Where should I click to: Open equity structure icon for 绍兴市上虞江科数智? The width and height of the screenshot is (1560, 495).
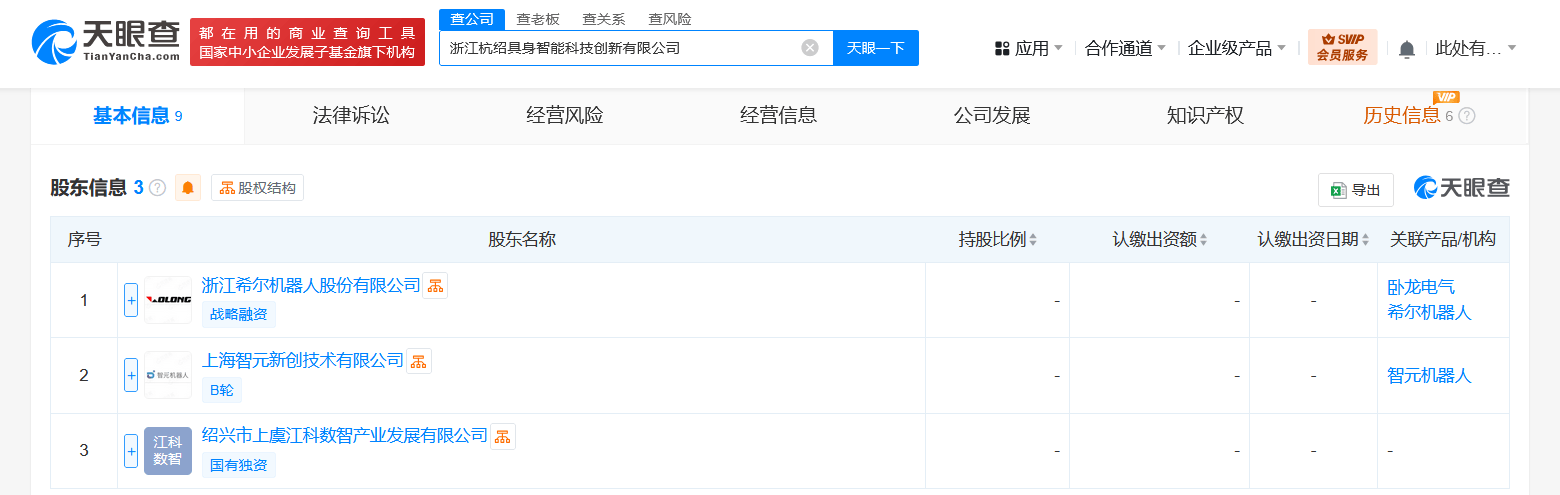[503, 436]
